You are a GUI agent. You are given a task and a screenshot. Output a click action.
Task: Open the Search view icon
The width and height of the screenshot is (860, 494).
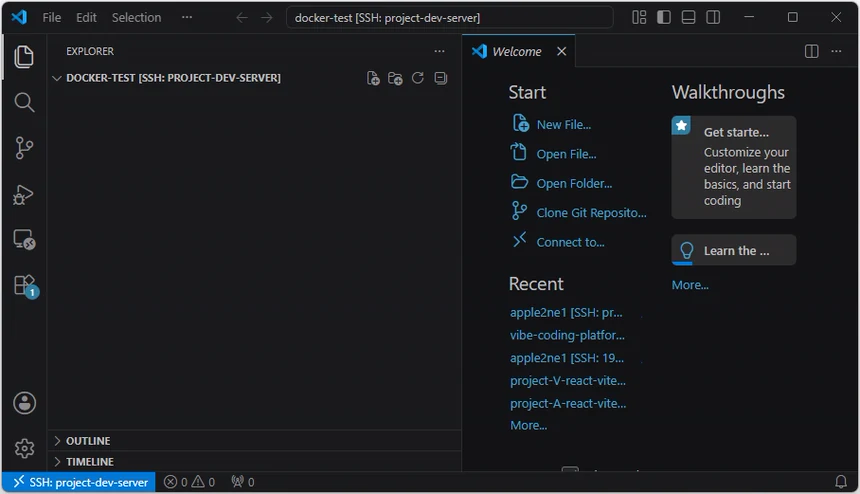24,103
